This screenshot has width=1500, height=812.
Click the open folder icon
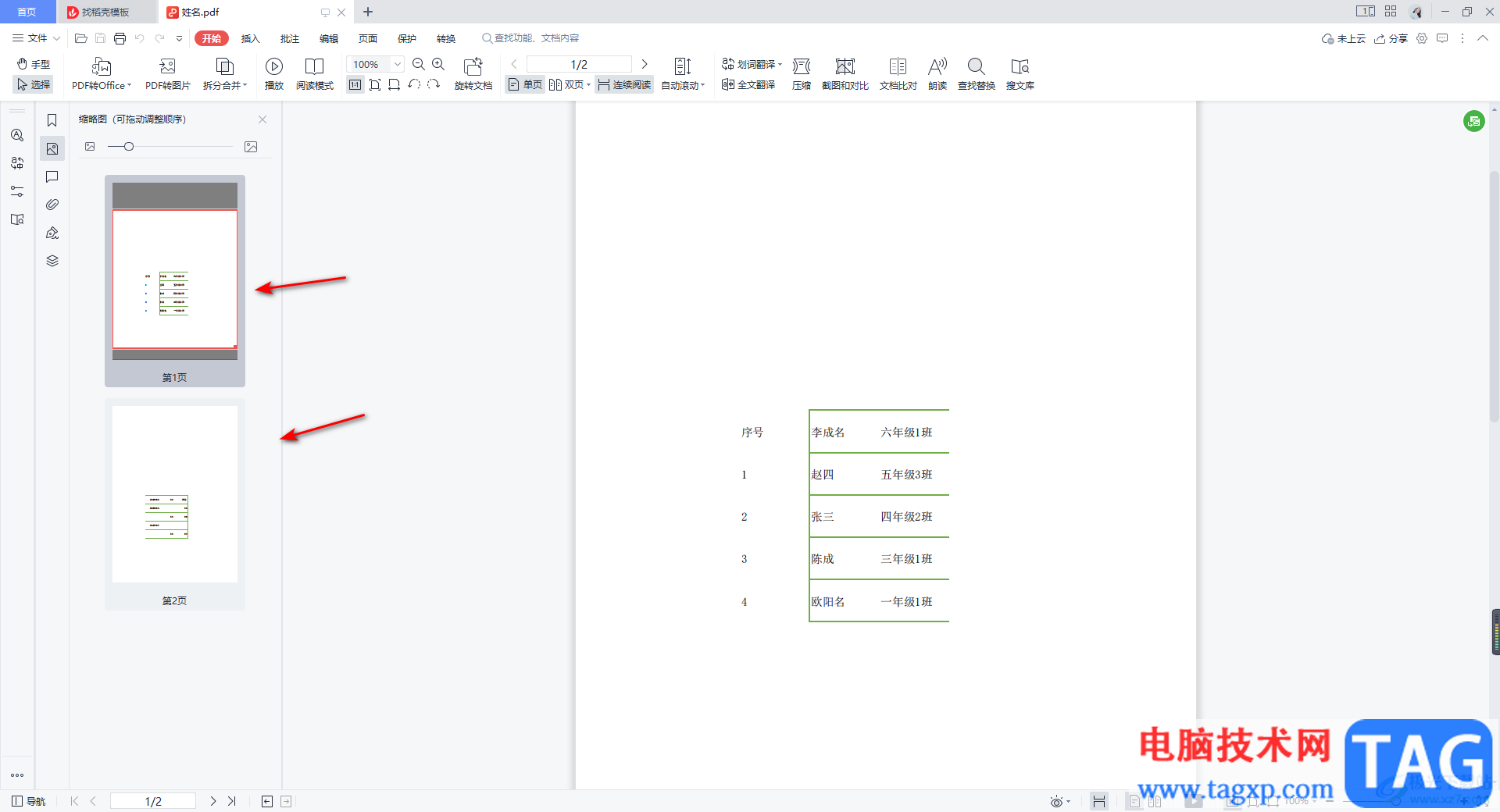(80, 38)
